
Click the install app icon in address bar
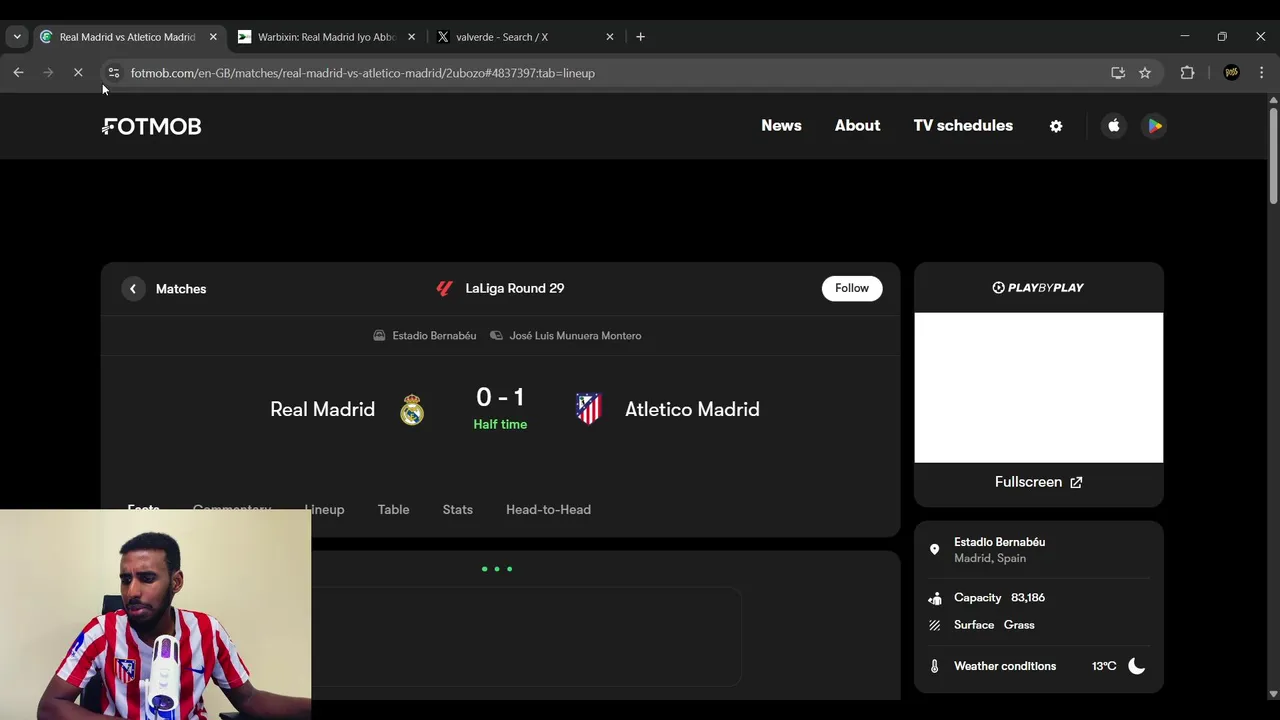pos(1118,73)
